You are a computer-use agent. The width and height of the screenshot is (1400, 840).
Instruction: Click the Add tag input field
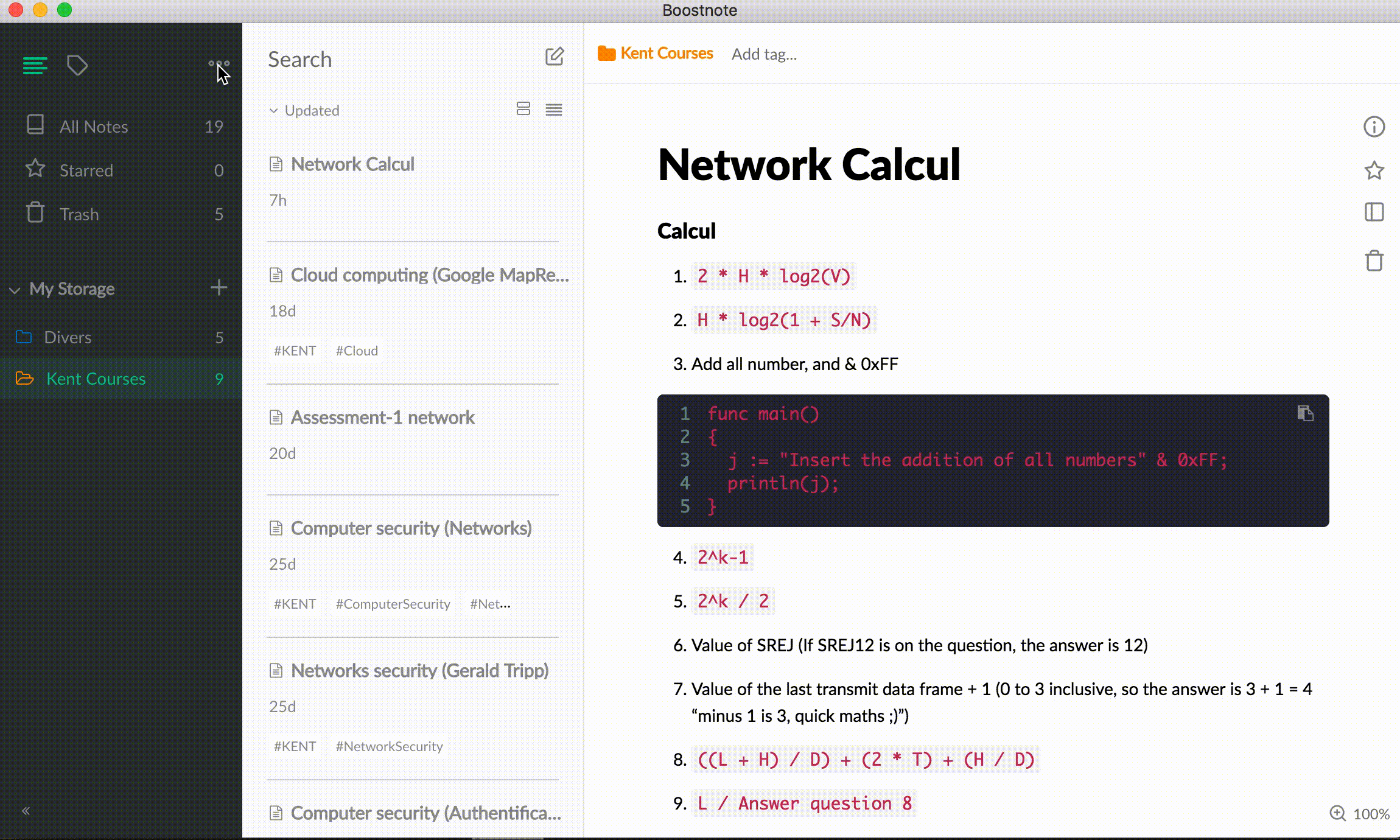click(x=764, y=55)
